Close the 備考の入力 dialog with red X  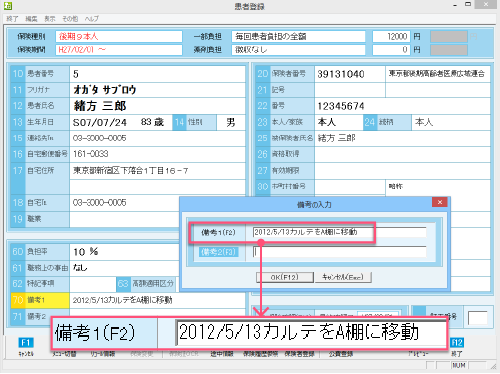point(439,202)
